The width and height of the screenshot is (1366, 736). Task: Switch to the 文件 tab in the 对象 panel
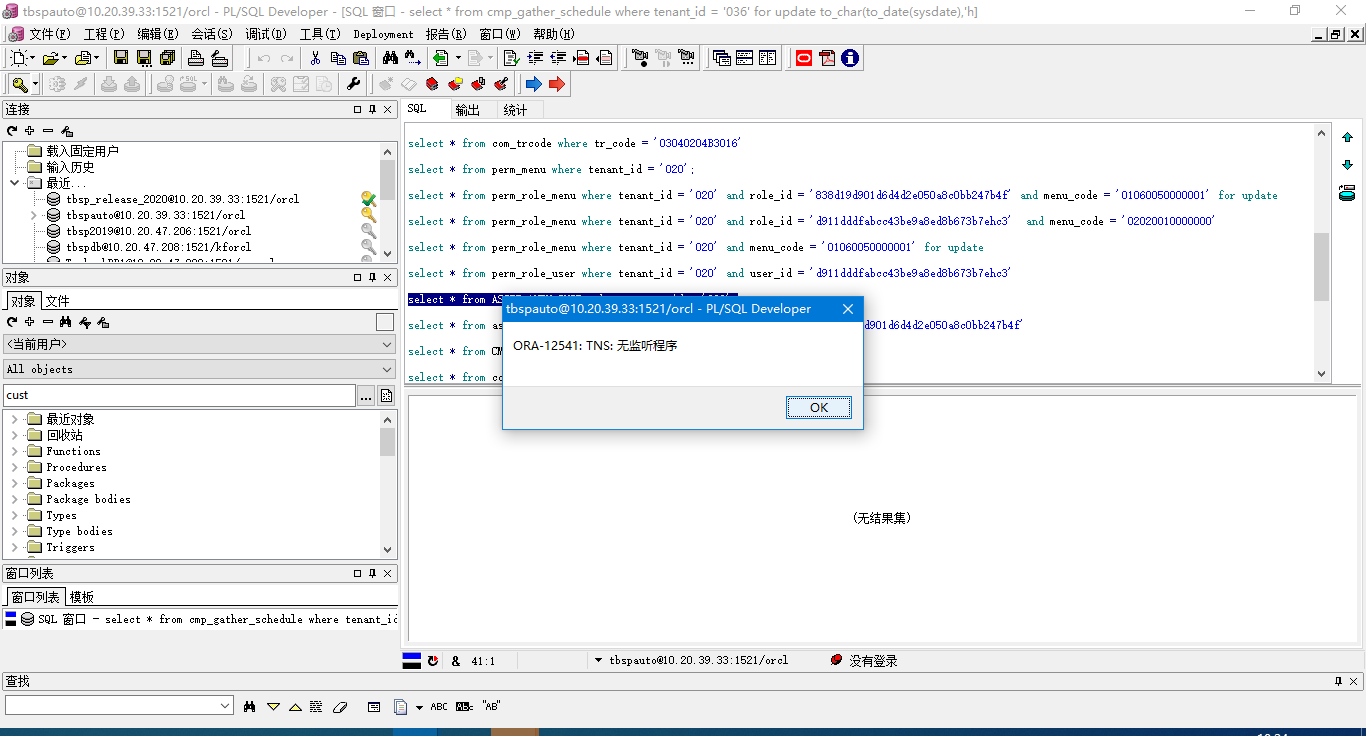pyautogui.click(x=57, y=301)
